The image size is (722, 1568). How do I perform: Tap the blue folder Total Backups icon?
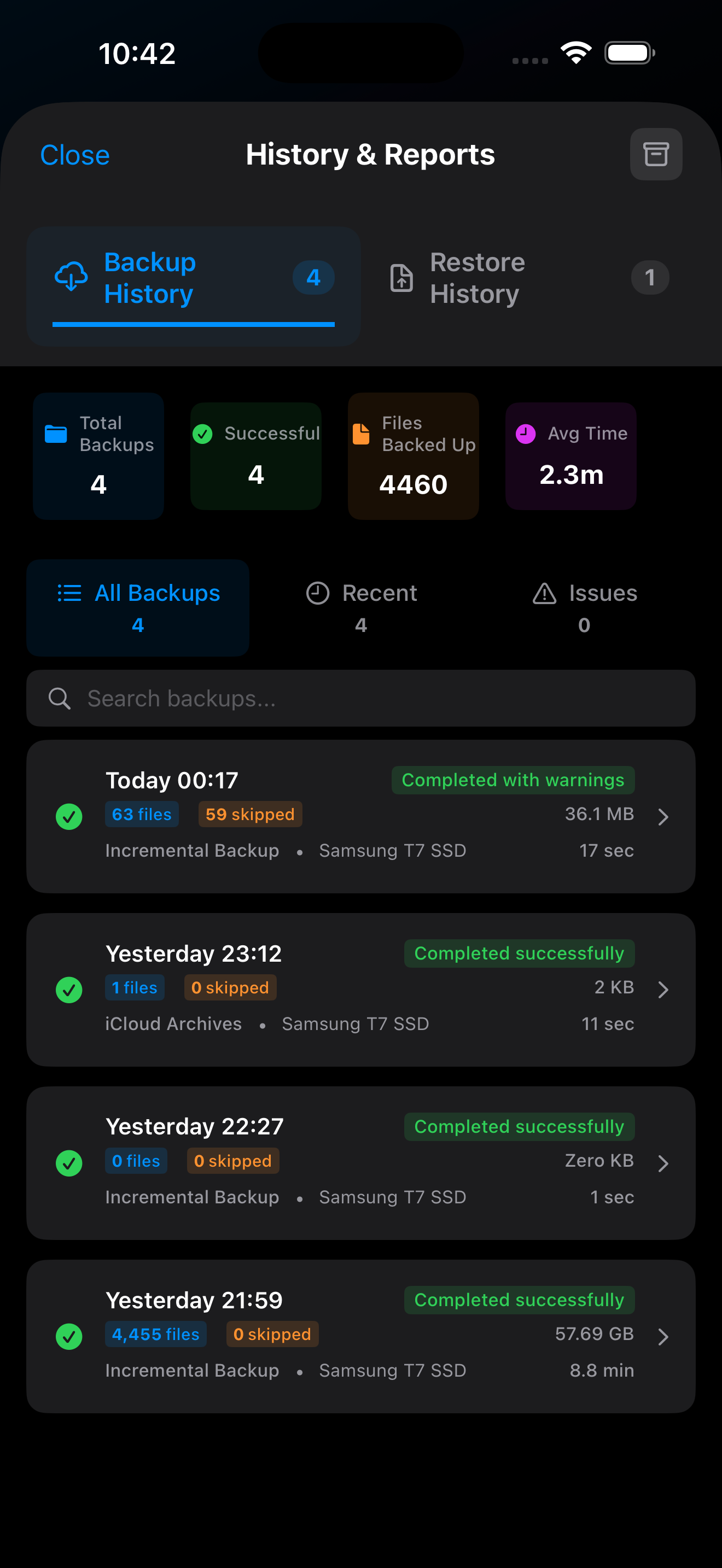tap(56, 434)
